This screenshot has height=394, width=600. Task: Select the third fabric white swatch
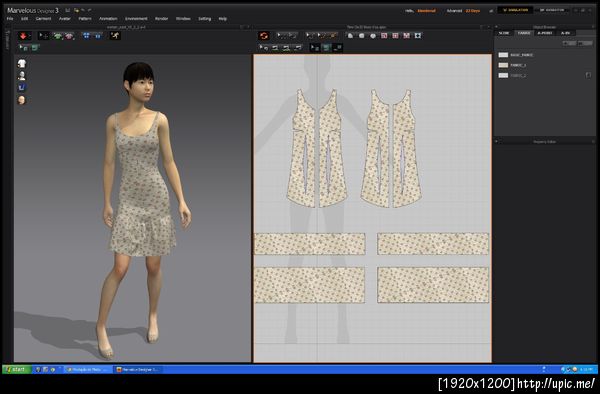tap(503, 75)
